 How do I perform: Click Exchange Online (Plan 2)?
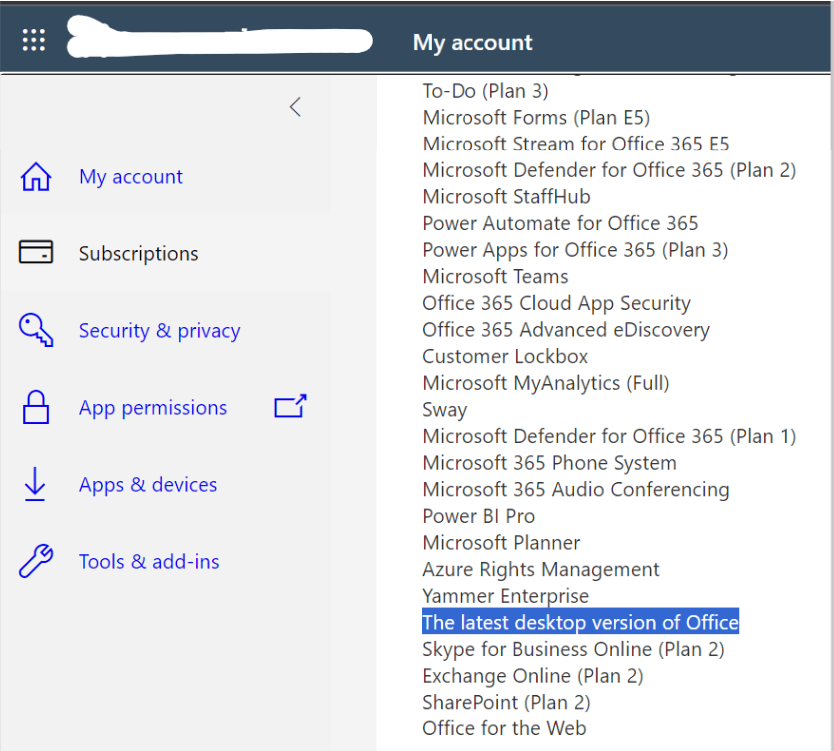pos(532,676)
